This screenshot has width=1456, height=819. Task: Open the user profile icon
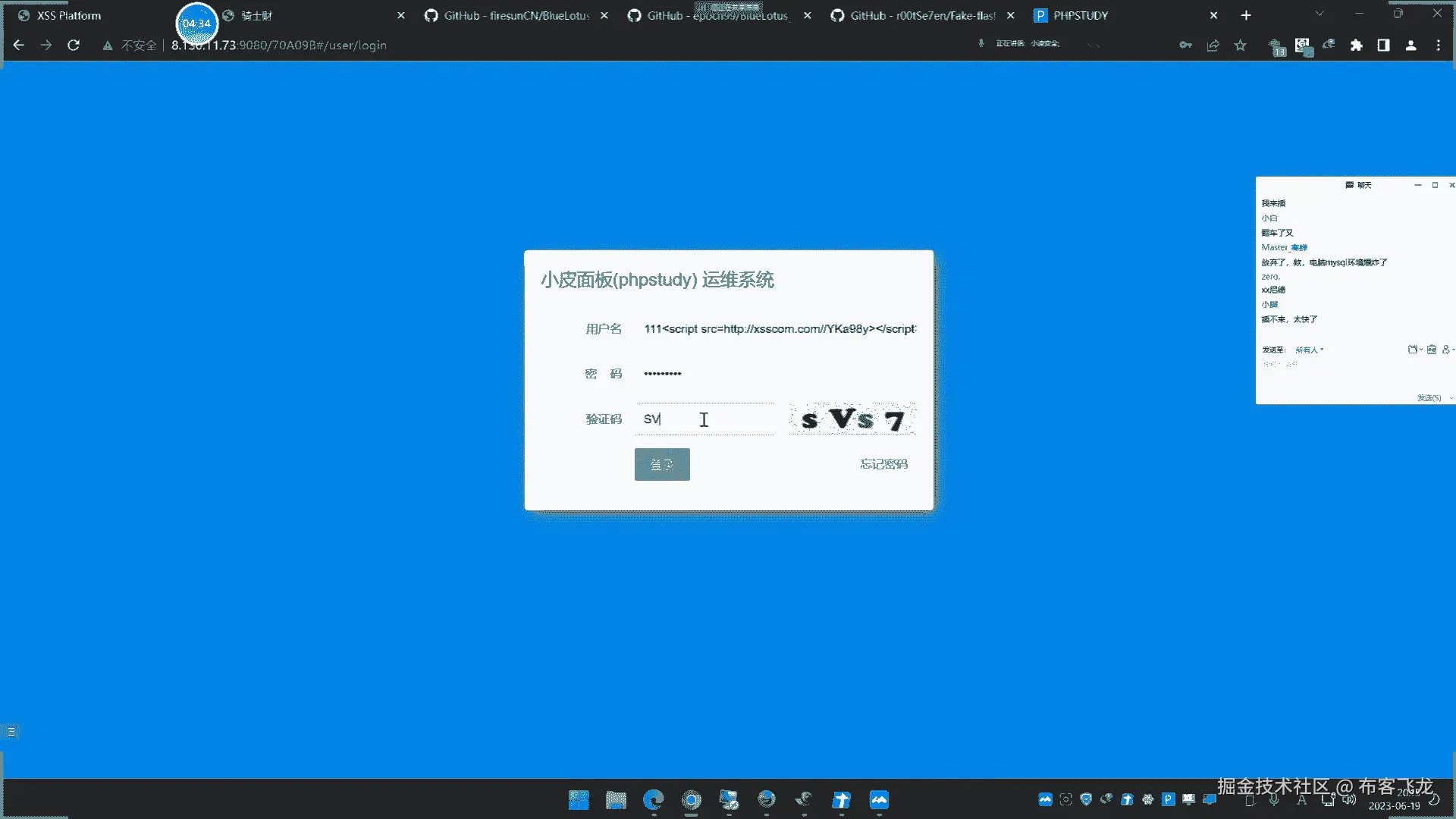point(1410,45)
